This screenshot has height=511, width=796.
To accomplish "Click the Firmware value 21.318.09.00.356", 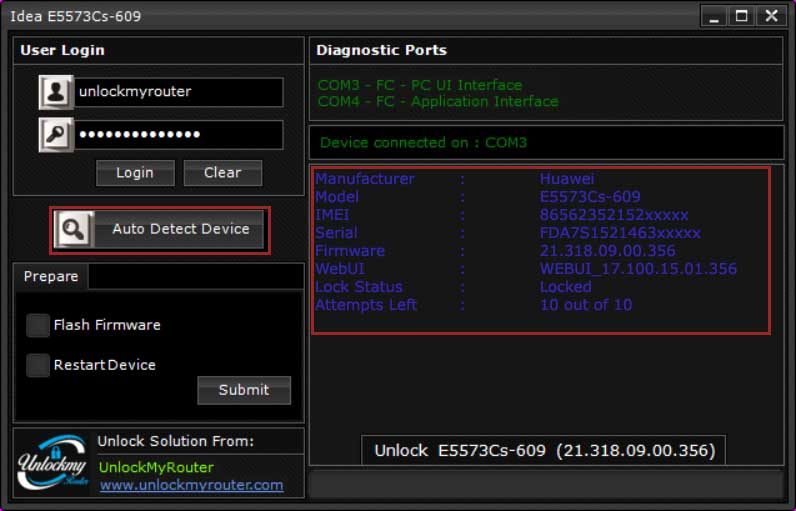I will point(607,251).
